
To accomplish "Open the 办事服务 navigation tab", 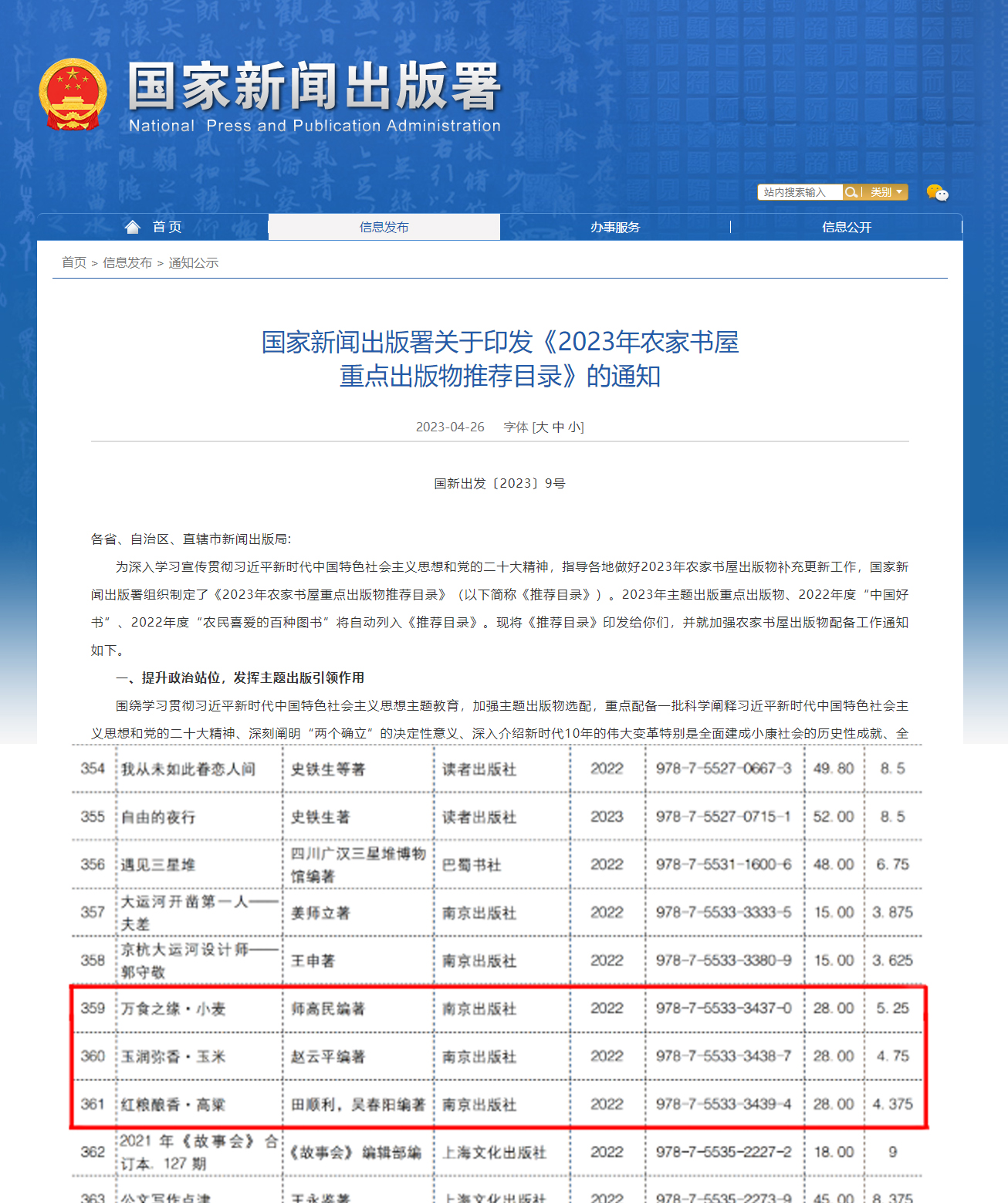I will 615,227.
